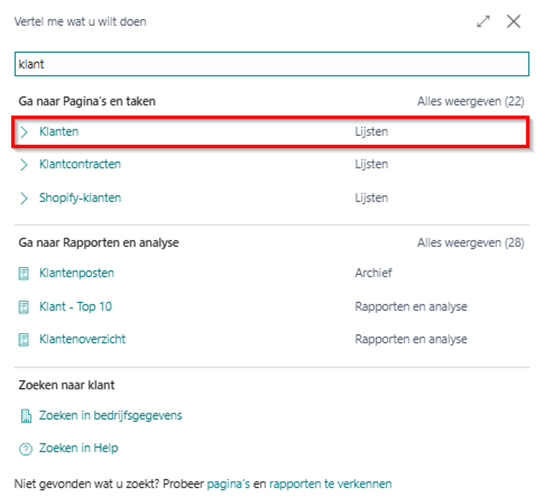Open the Shopify-klanten list

[80, 198]
